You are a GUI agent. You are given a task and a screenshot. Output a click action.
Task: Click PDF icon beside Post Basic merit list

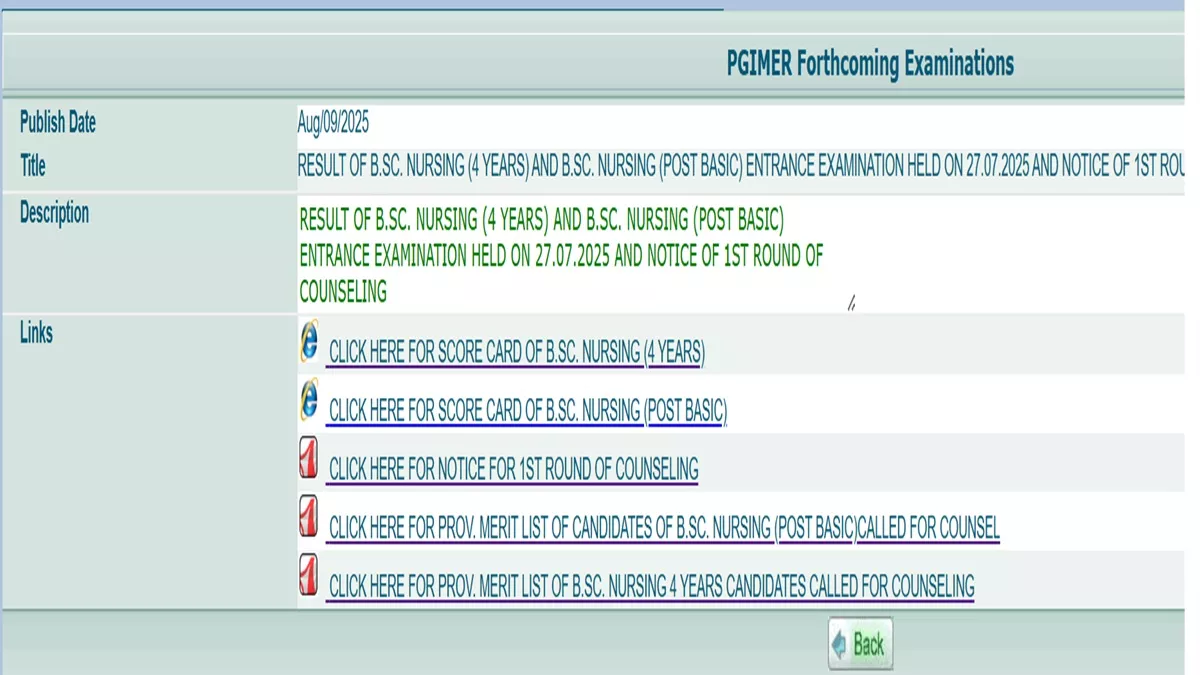point(309,516)
